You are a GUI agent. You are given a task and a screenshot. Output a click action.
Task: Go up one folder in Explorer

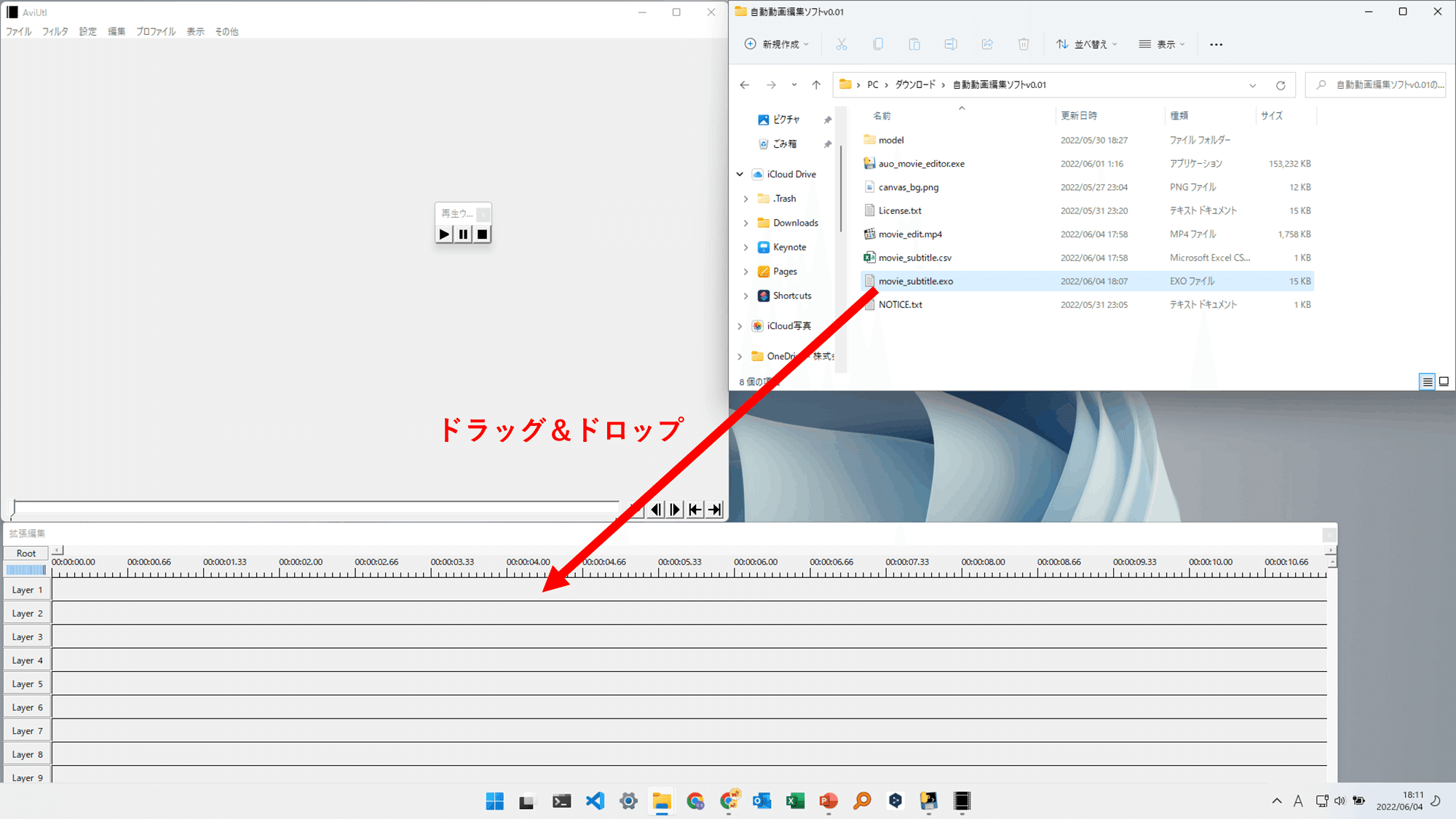point(816,85)
